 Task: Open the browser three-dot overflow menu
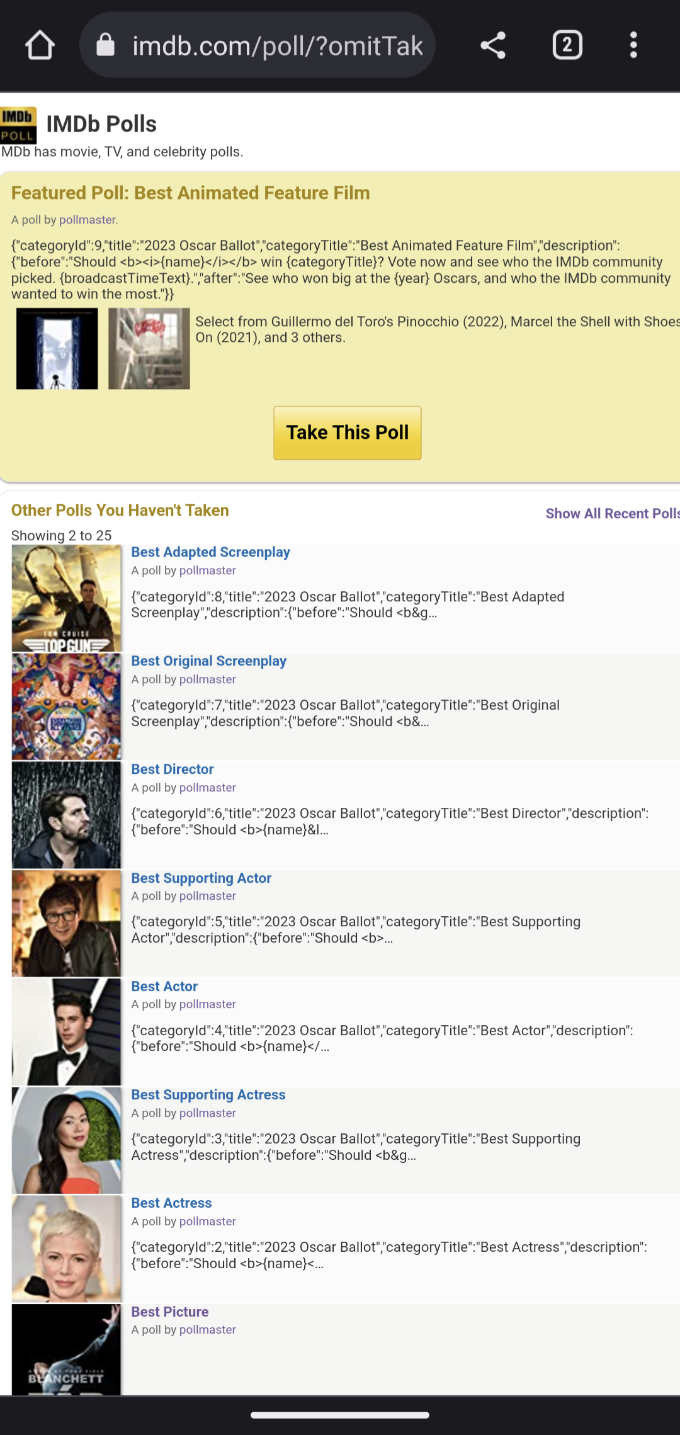click(x=633, y=45)
